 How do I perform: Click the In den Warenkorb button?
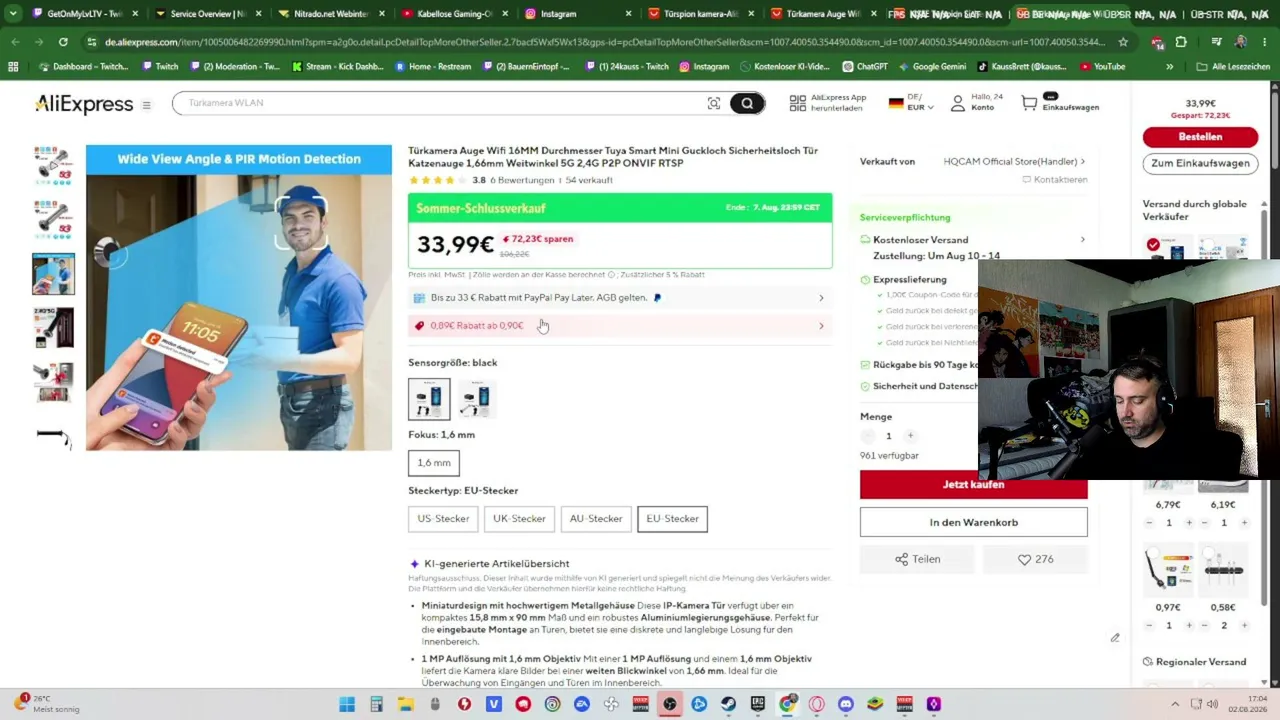click(x=973, y=522)
